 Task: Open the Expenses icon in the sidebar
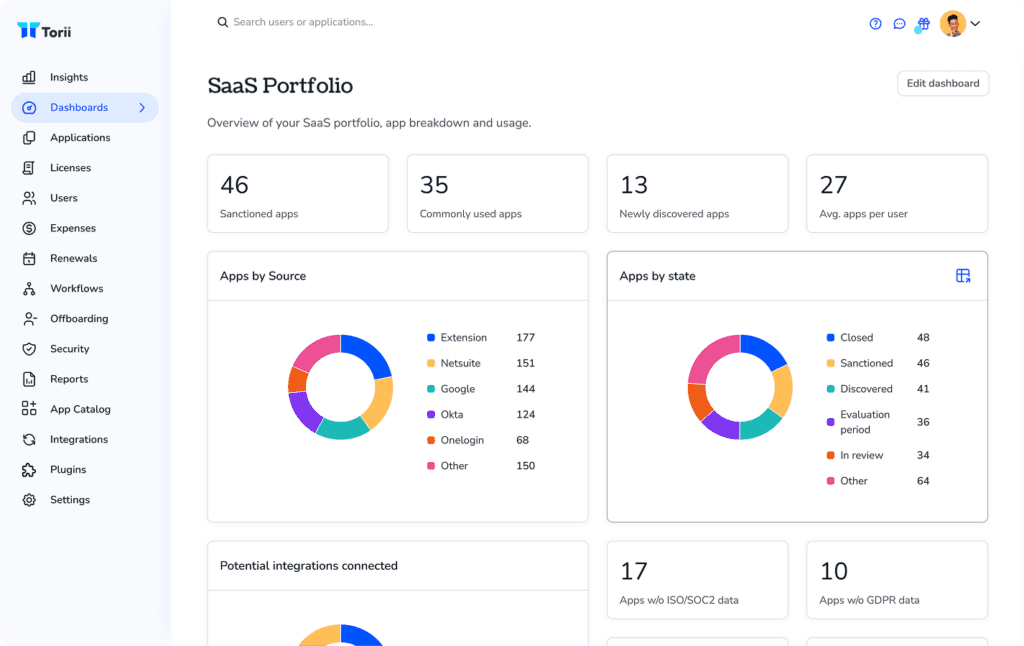coord(29,228)
